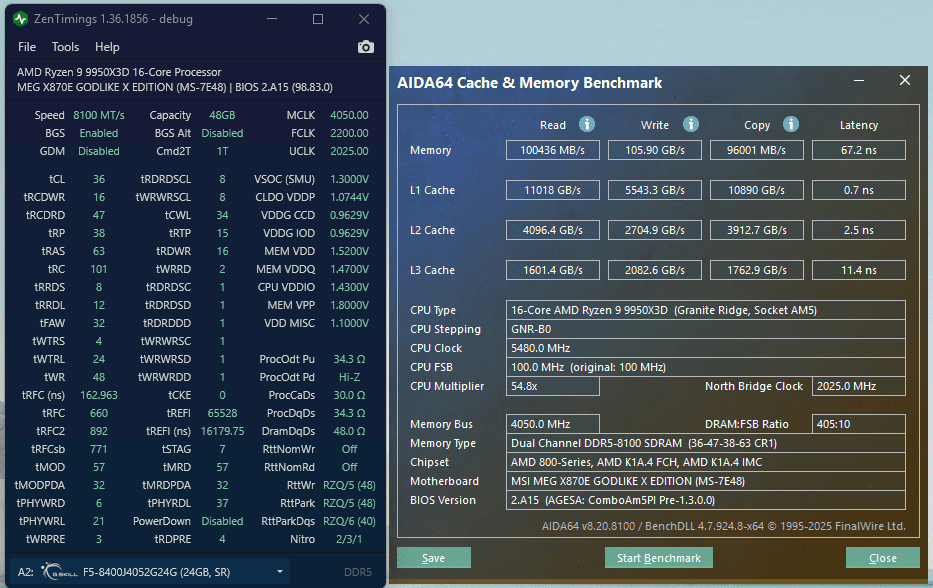Screen dimensions: 933x588
Task: Click the CPU Clock field 5480.0 MHz
Action: [706, 348]
